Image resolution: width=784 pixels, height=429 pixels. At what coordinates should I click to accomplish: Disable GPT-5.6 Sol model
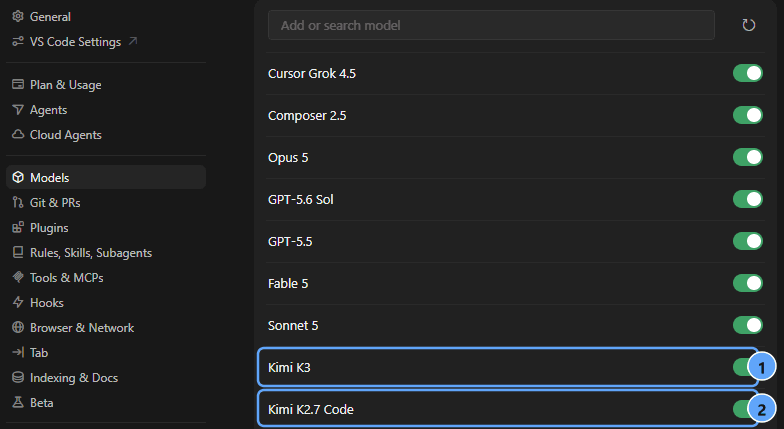(x=748, y=199)
